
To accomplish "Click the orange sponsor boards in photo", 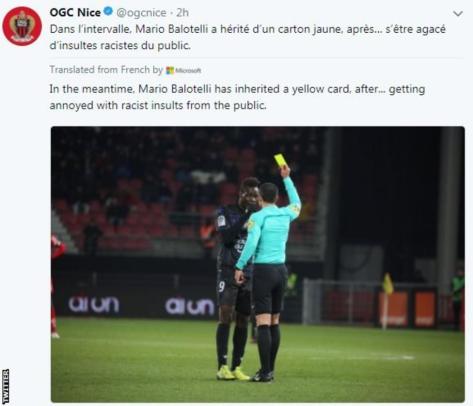I will coord(408,309).
